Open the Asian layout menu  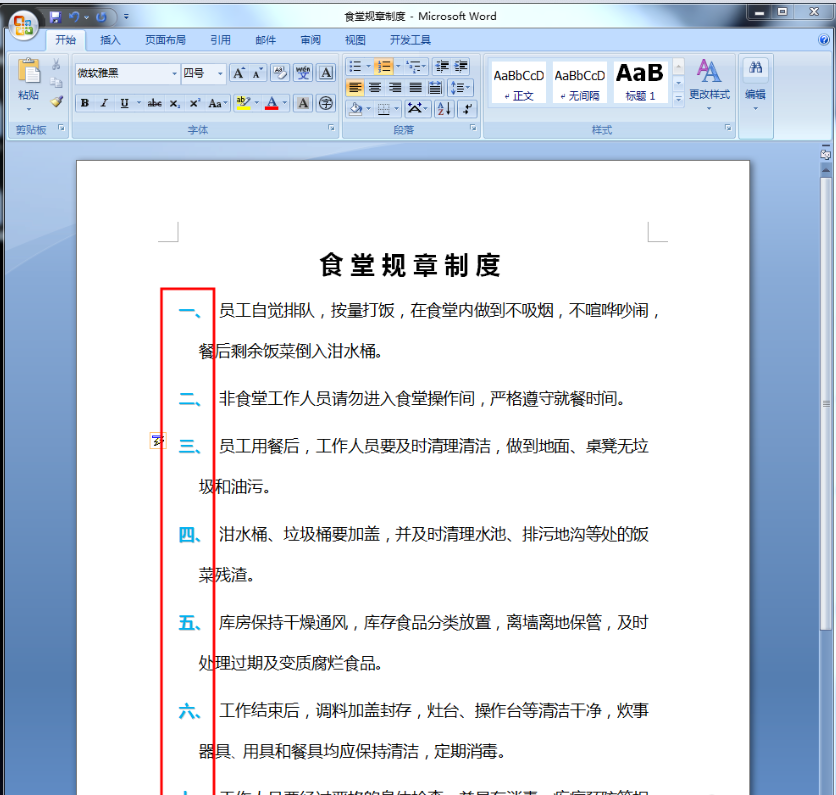coord(416,109)
